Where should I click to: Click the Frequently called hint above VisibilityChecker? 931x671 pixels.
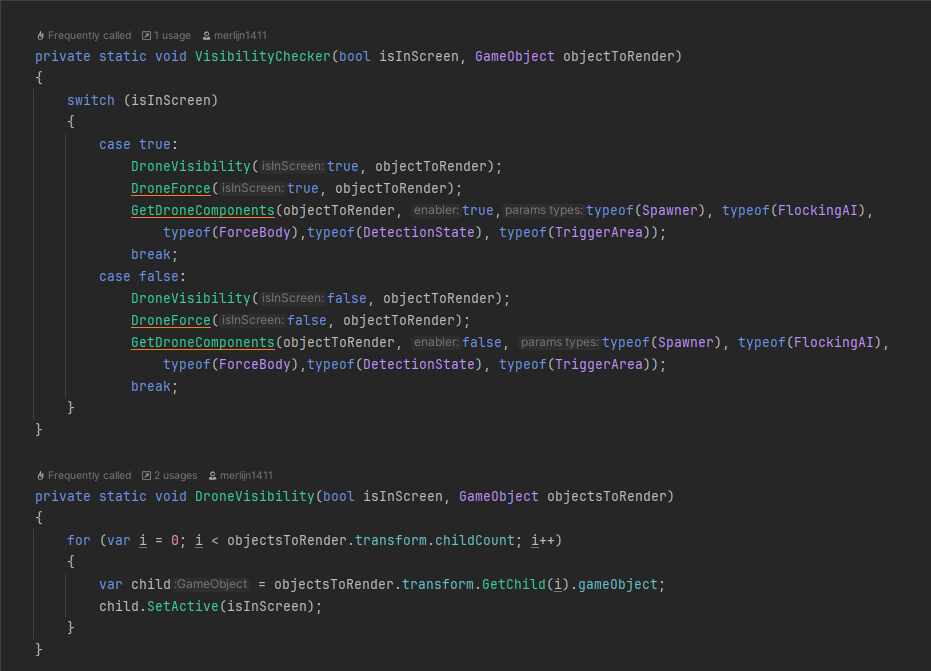coord(89,34)
